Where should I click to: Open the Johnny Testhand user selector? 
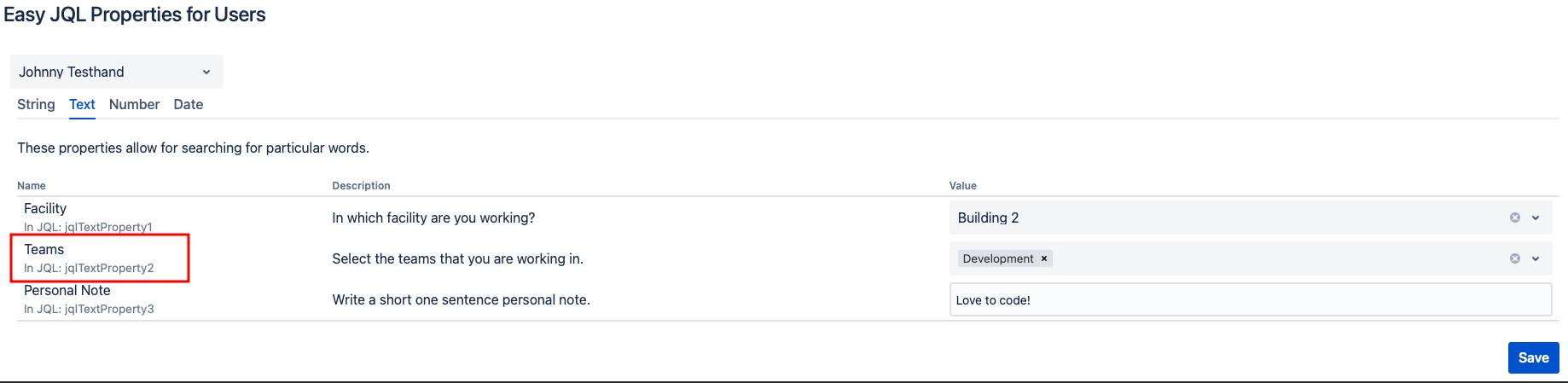tap(116, 72)
